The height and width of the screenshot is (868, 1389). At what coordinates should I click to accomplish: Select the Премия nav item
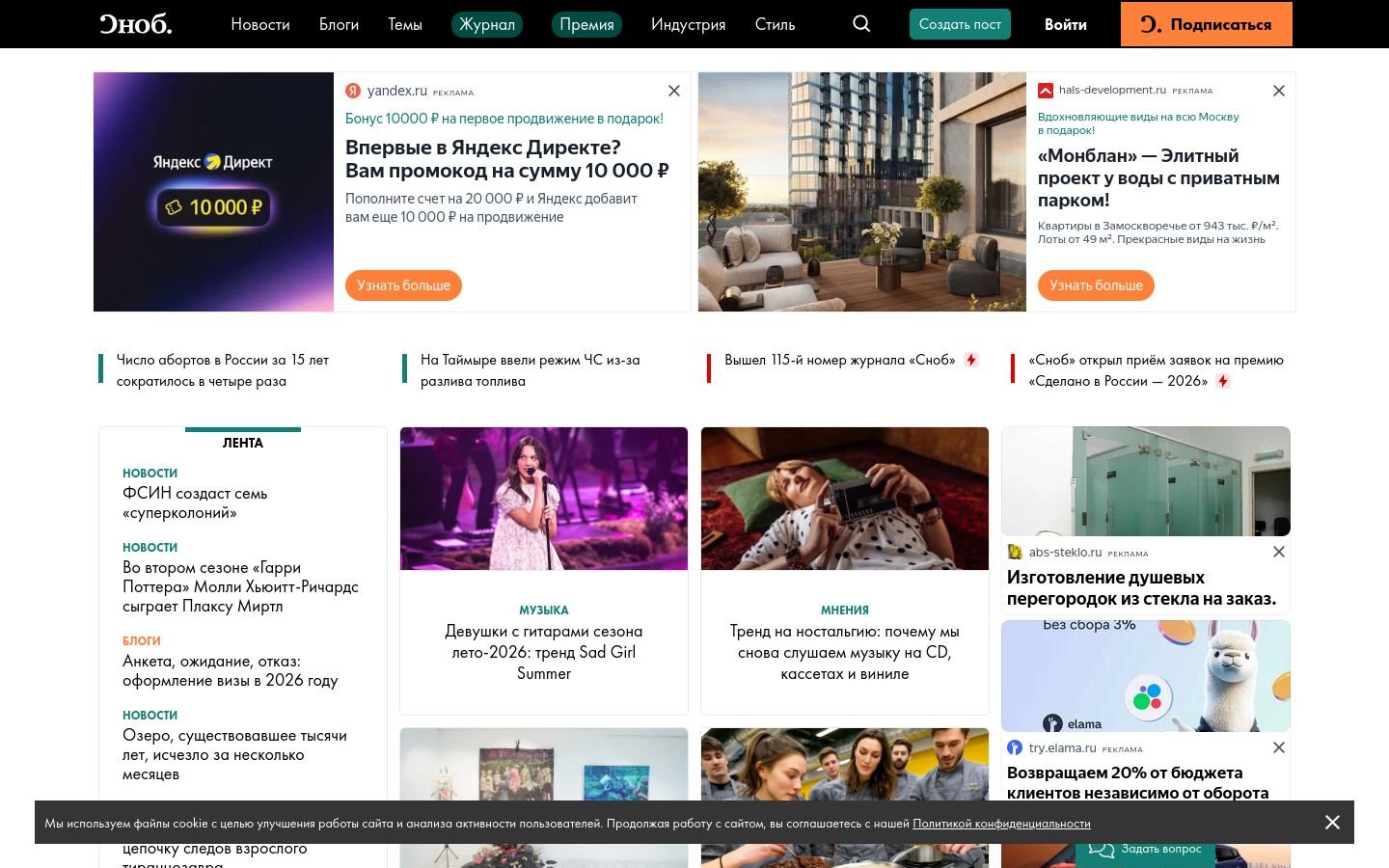586,24
